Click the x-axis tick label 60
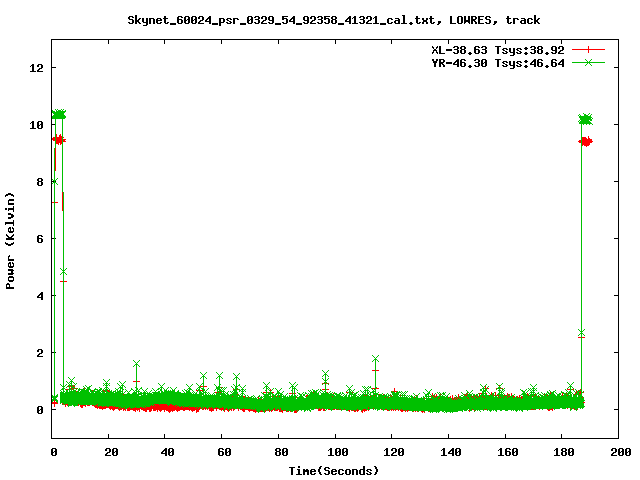This screenshot has width=640, height=480. coord(224,452)
